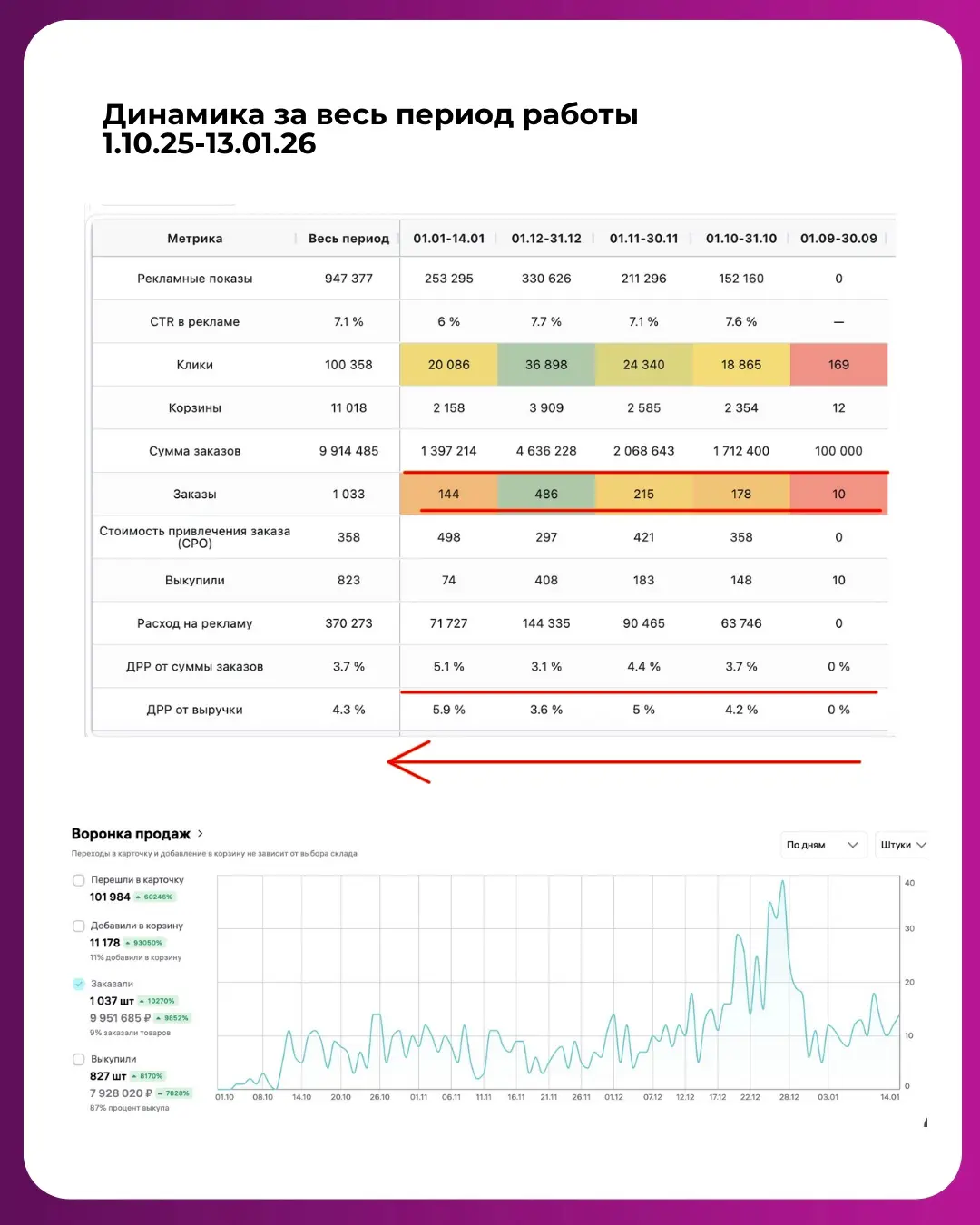Click the 9852% revenue growth badge

[172, 1018]
